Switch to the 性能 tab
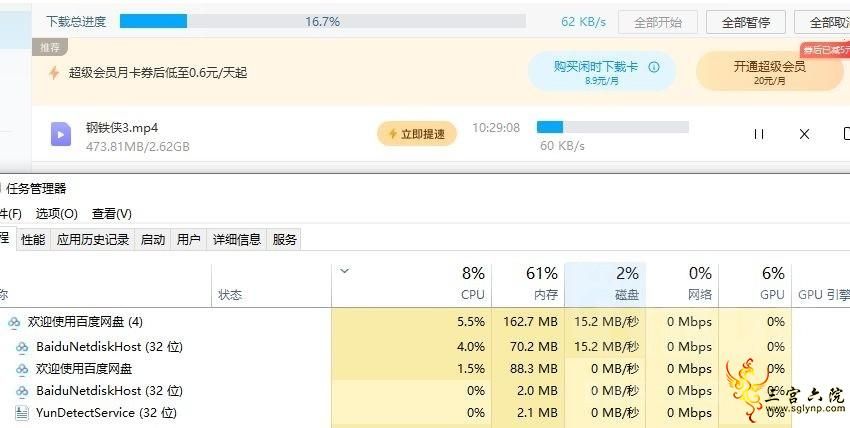 33,239
